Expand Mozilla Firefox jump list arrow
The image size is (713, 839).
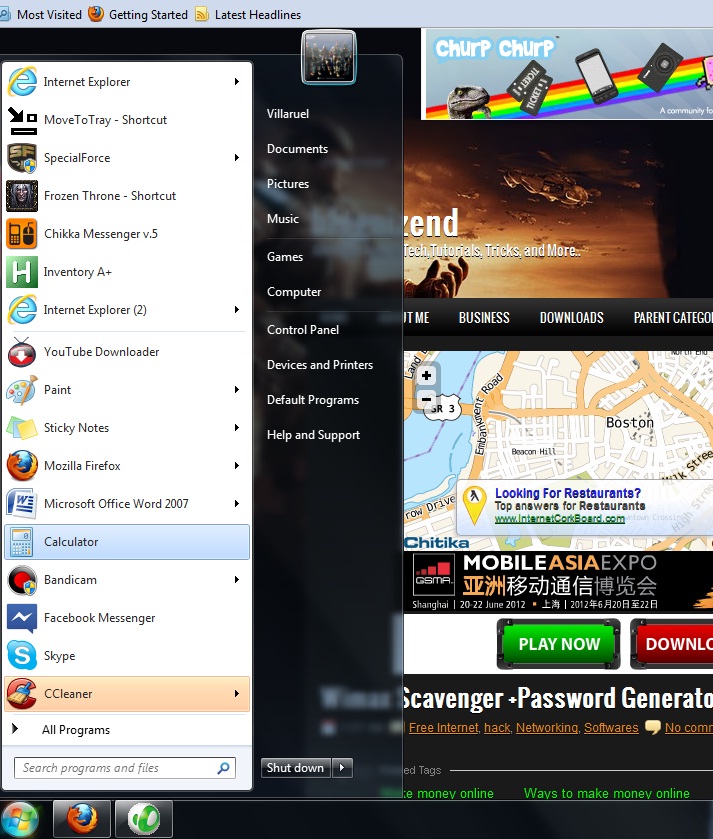pos(237,466)
